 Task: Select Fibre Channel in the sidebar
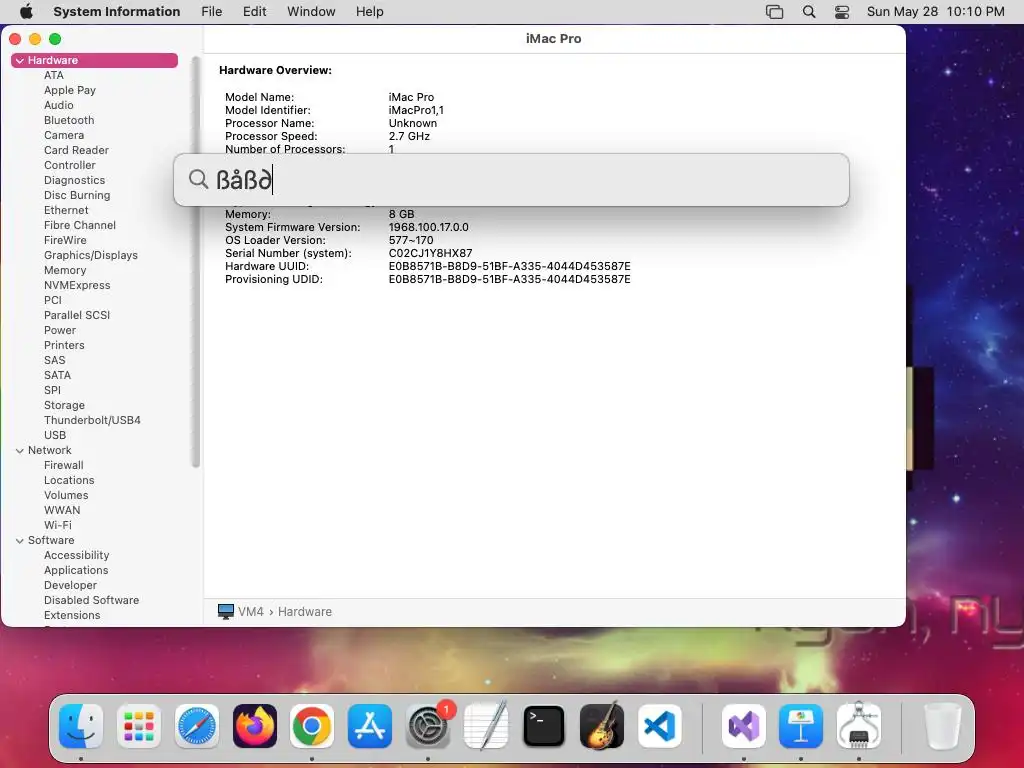point(80,225)
